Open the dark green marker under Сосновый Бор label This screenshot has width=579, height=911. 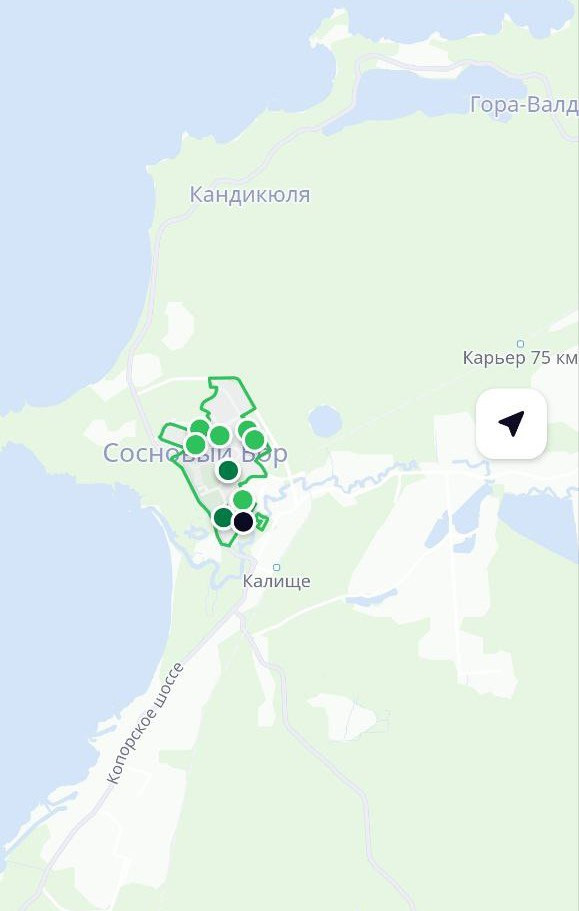coord(228,470)
